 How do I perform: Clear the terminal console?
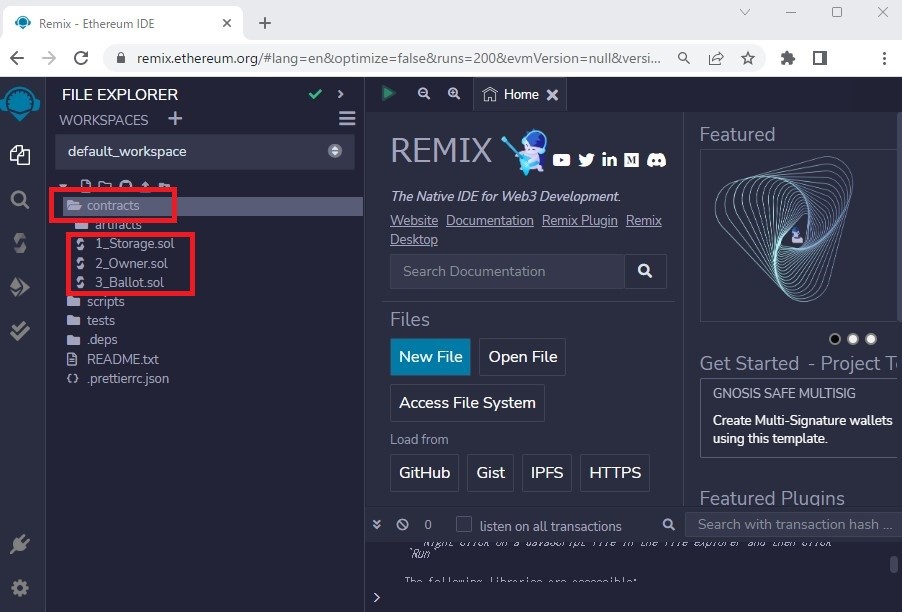tap(403, 524)
